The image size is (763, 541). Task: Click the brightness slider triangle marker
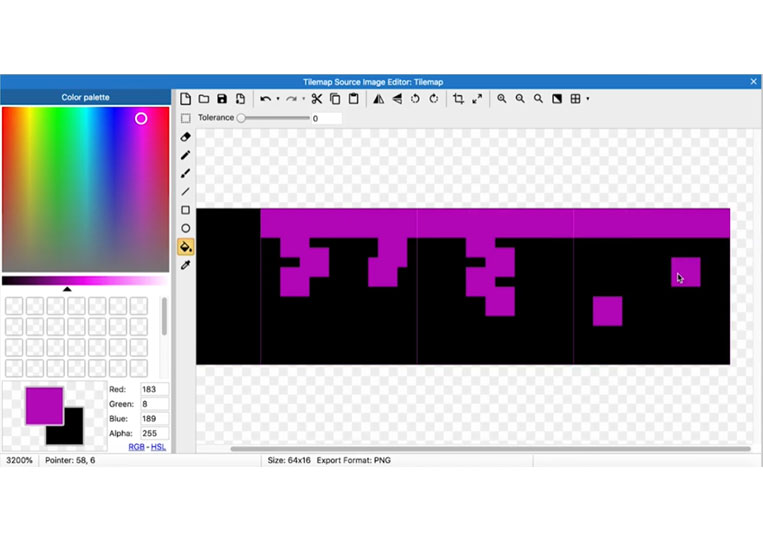pyautogui.click(x=67, y=289)
